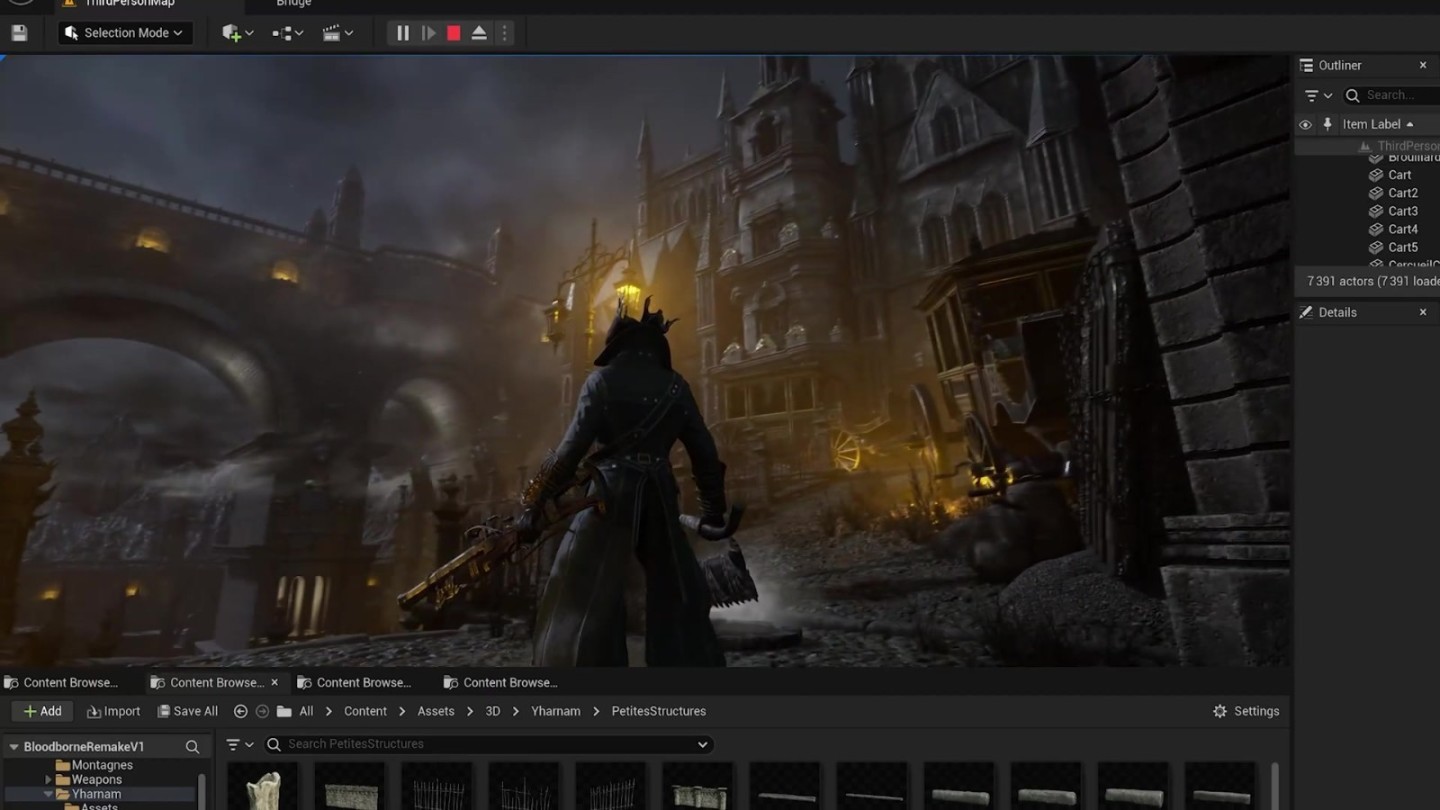Click the Add button in Content Browser
The height and width of the screenshot is (810, 1440).
coord(43,711)
